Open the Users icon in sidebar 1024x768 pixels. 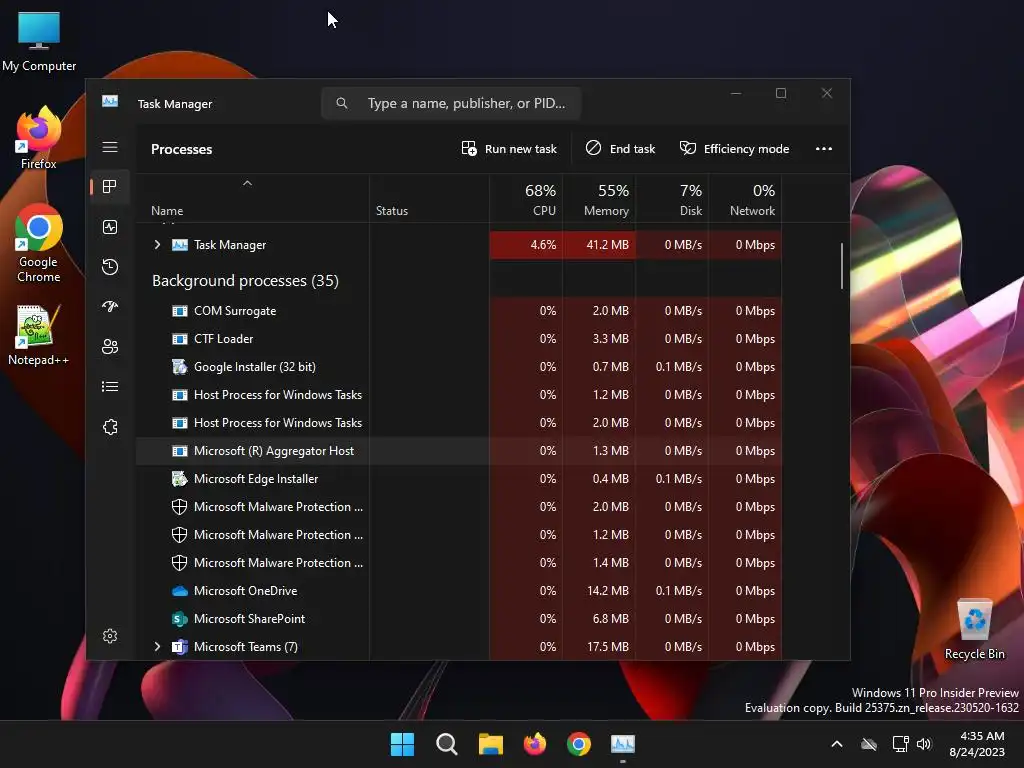coord(110,347)
